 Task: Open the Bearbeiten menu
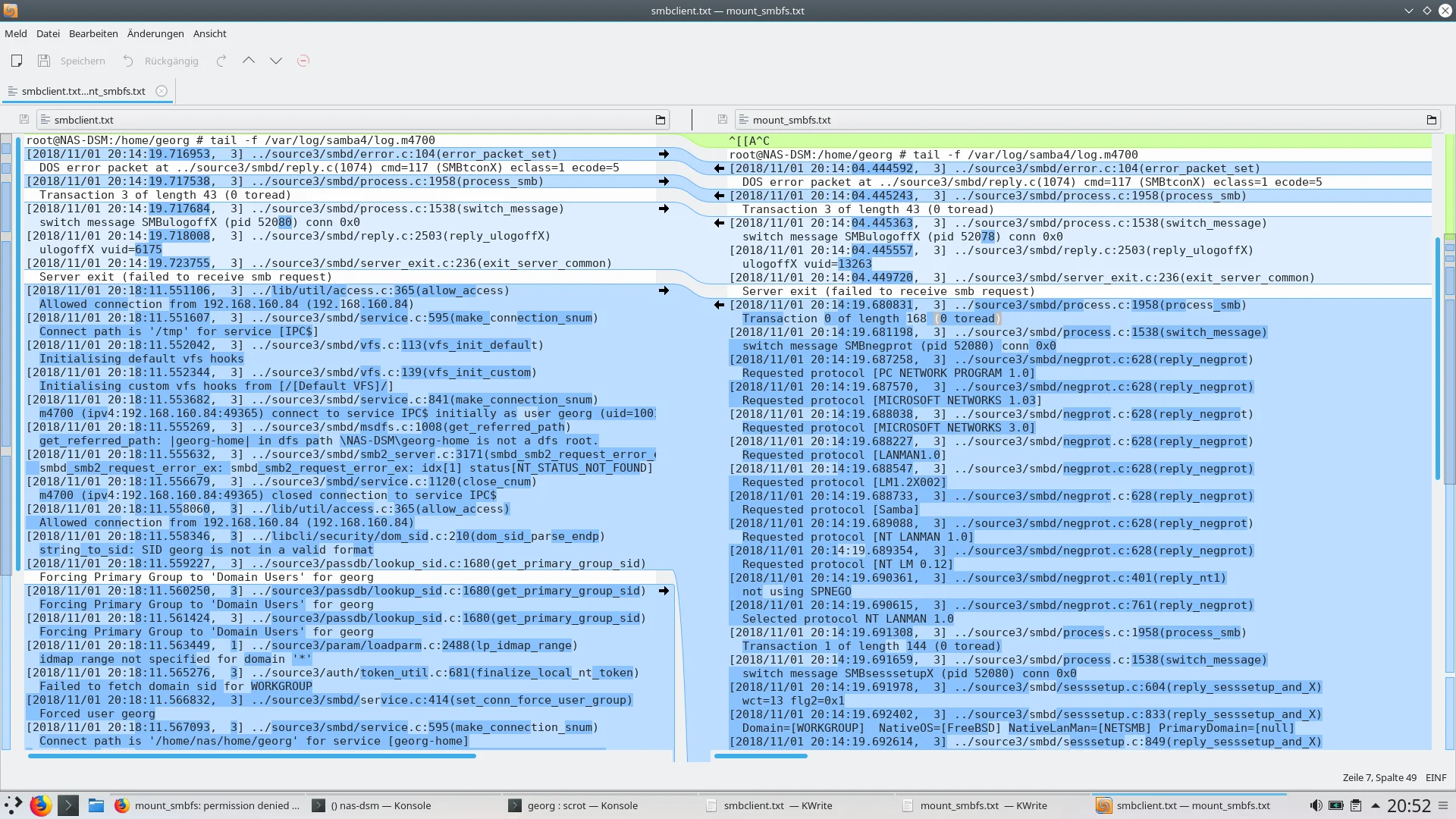pos(93,33)
